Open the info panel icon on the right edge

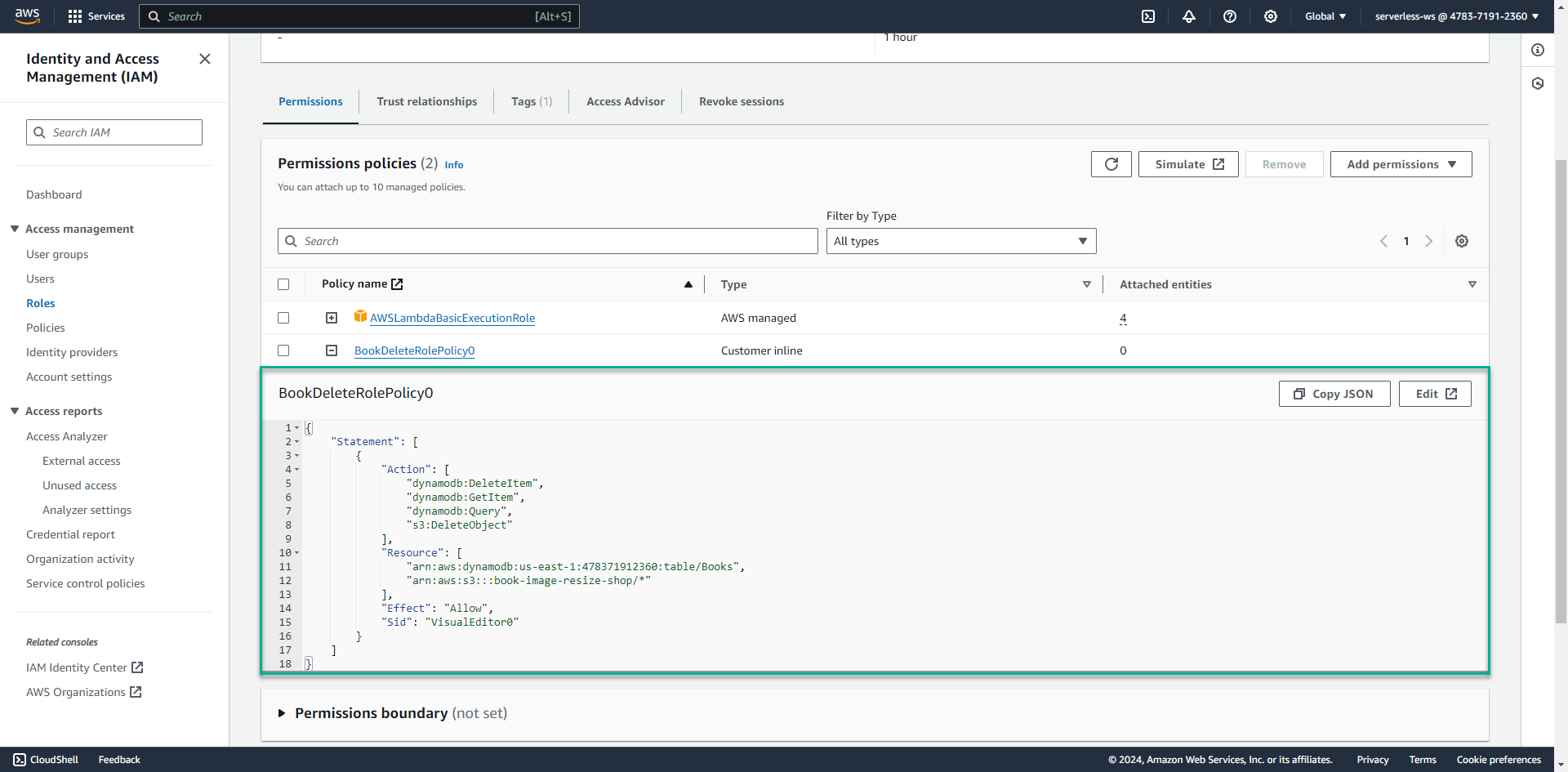tap(1538, 50)
